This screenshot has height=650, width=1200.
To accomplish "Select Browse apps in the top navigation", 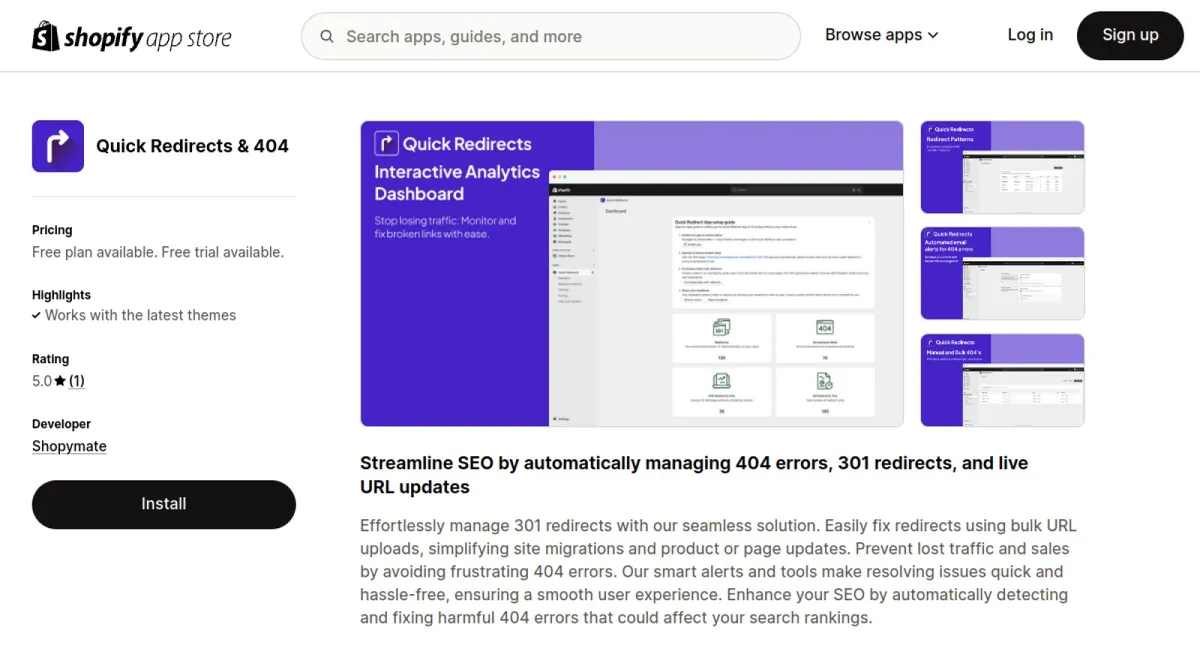I will [873, 35].
